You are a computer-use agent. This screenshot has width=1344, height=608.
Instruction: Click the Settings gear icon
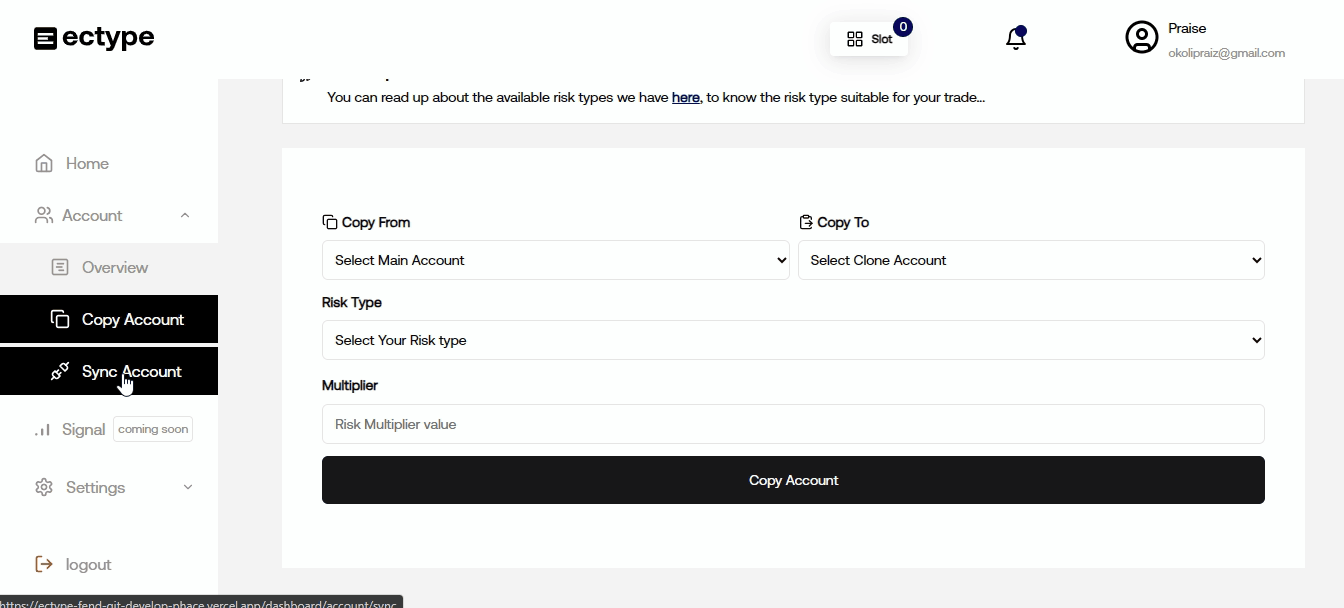point(44,487)
